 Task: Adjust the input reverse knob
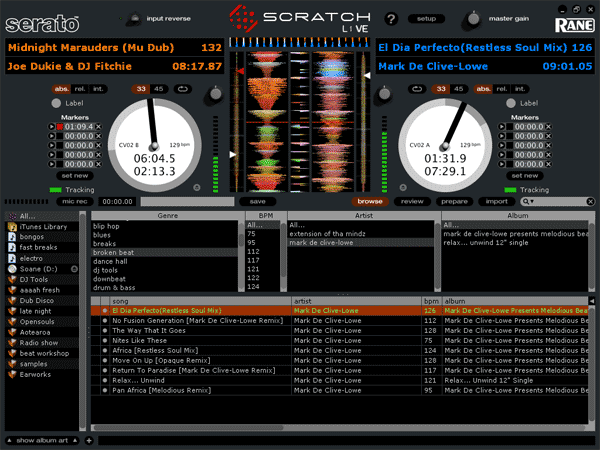point(134,19)
